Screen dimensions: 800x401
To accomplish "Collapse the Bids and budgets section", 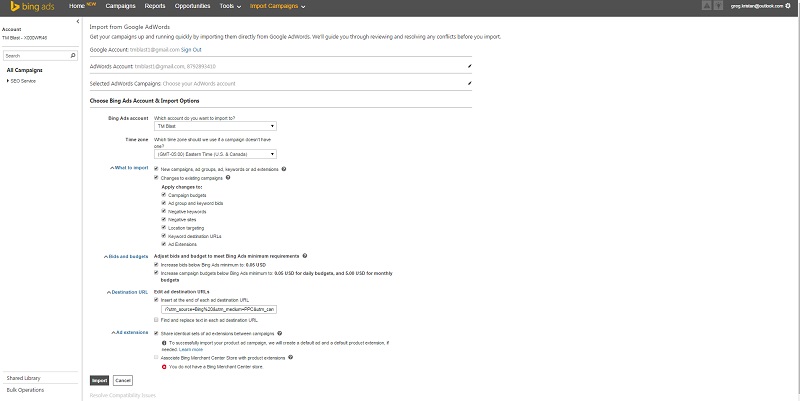I will (x=126, y=257).
